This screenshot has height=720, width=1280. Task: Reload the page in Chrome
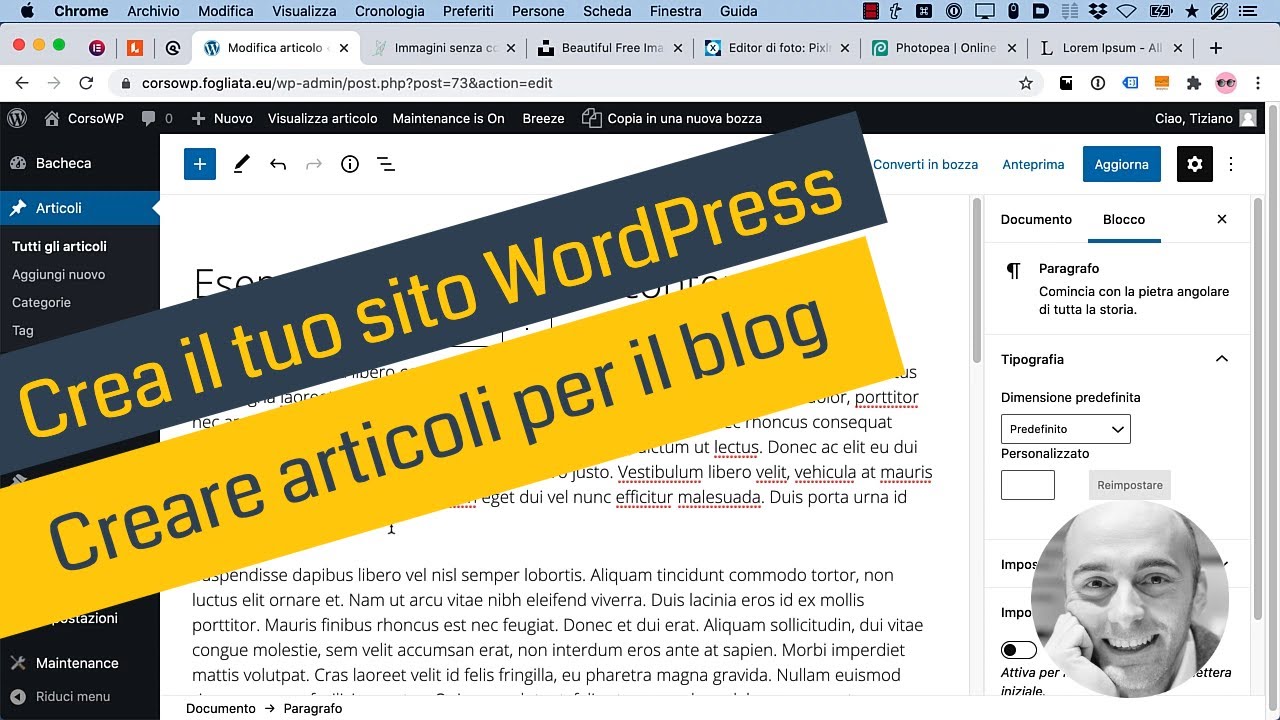(85, 83)
